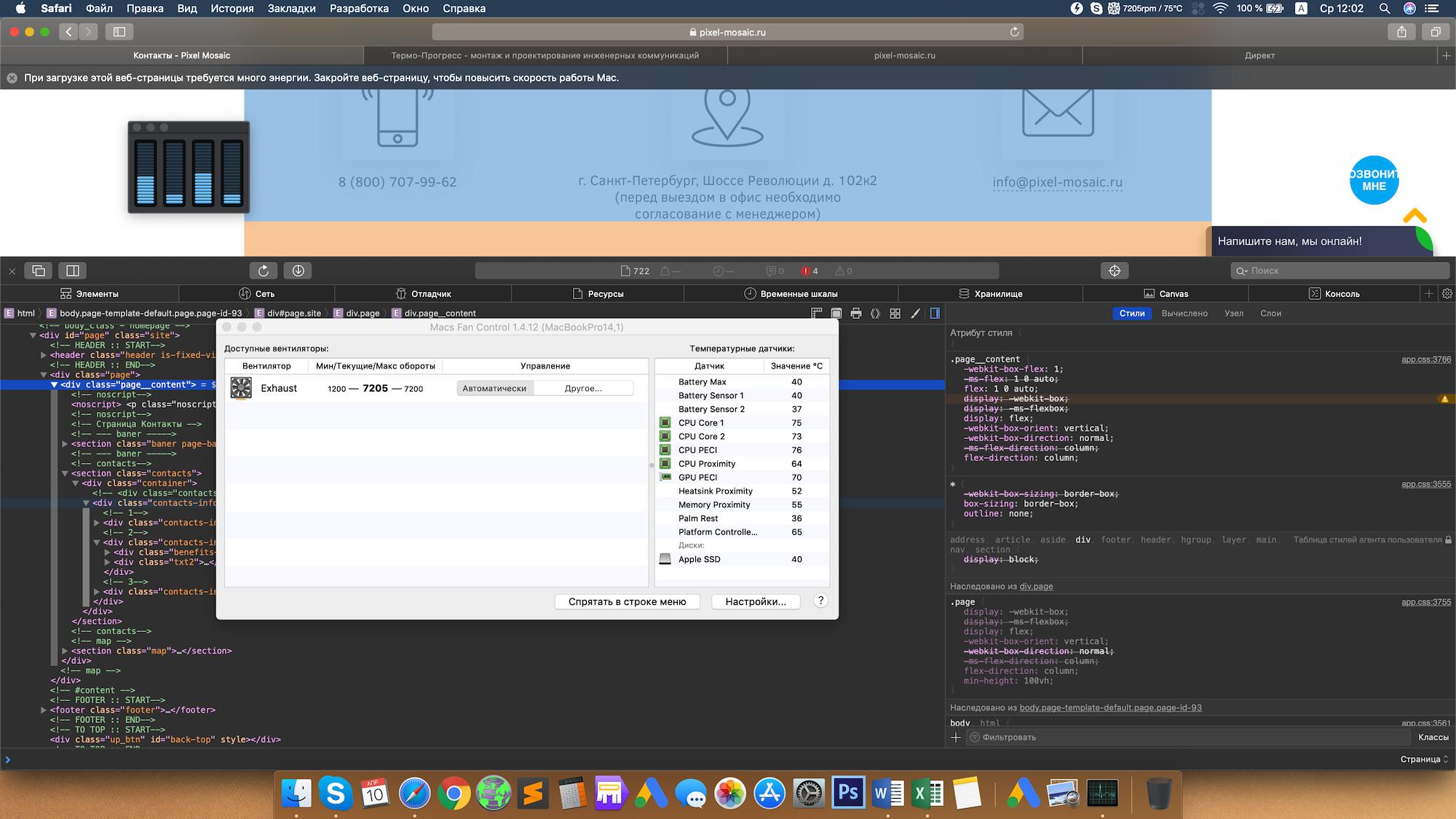Open Web Inspector settings gear
This screenshot has height=819, width=1456.
[1447, 294]
